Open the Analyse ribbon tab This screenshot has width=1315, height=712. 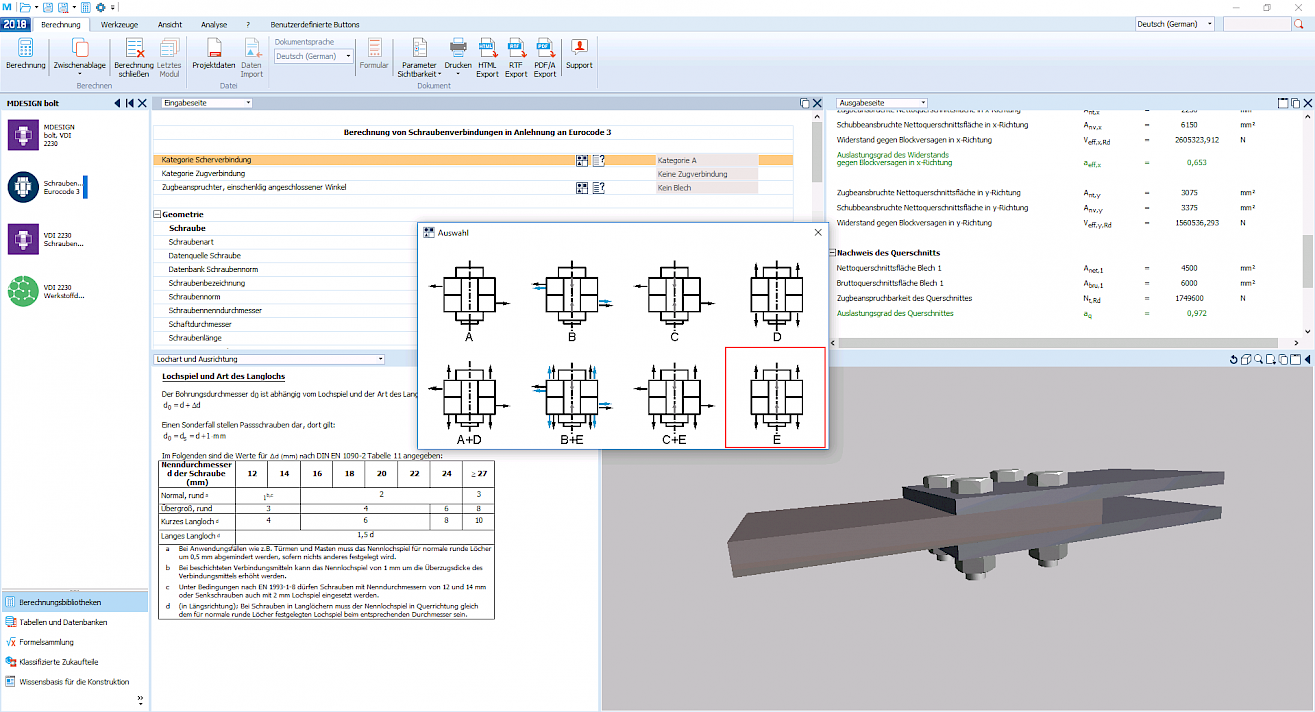coord(214,24)
